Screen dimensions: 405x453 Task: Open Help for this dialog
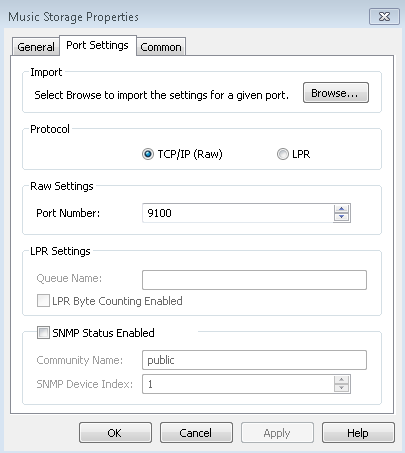pos(358,433)
